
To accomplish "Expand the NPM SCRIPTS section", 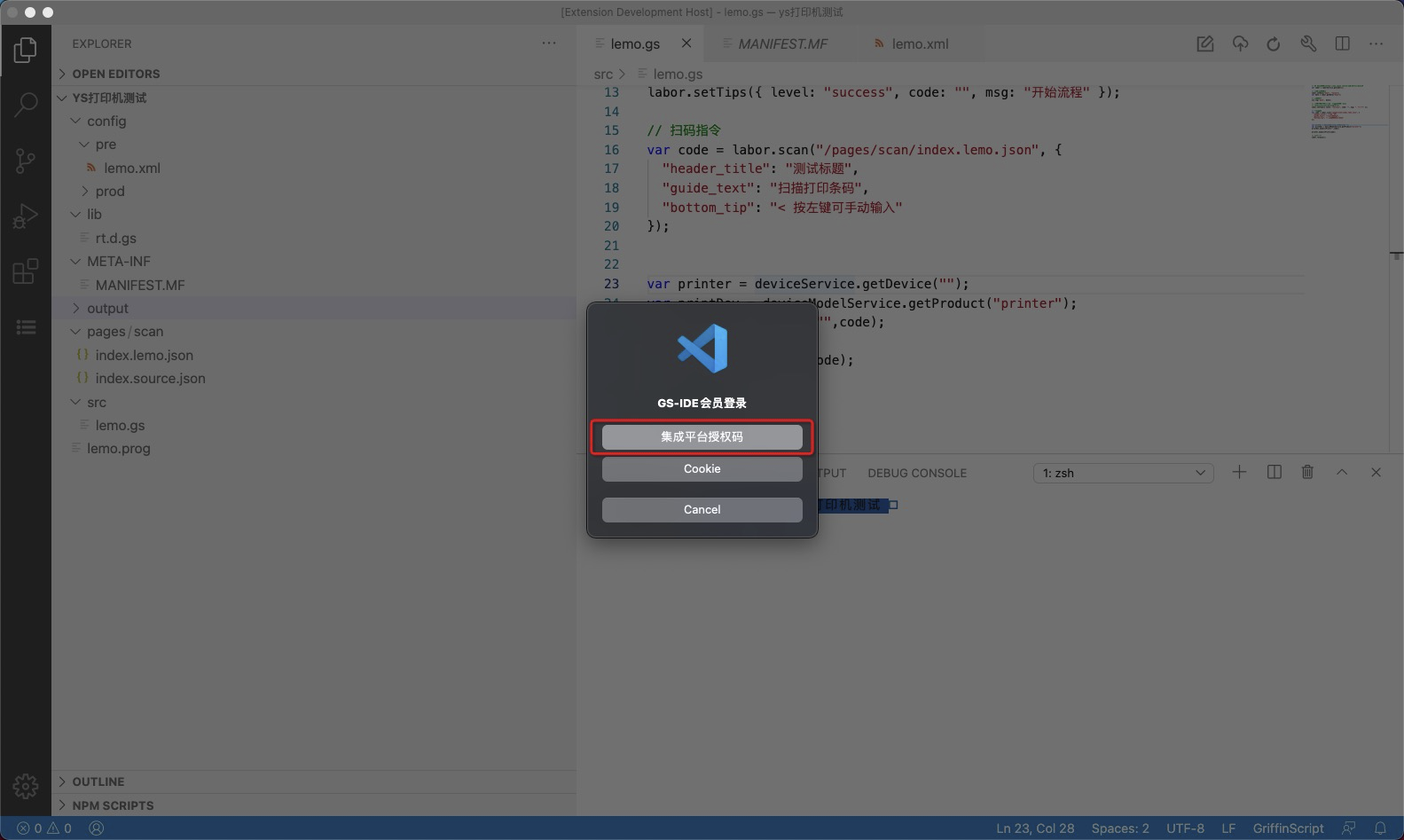I will 314,805.
